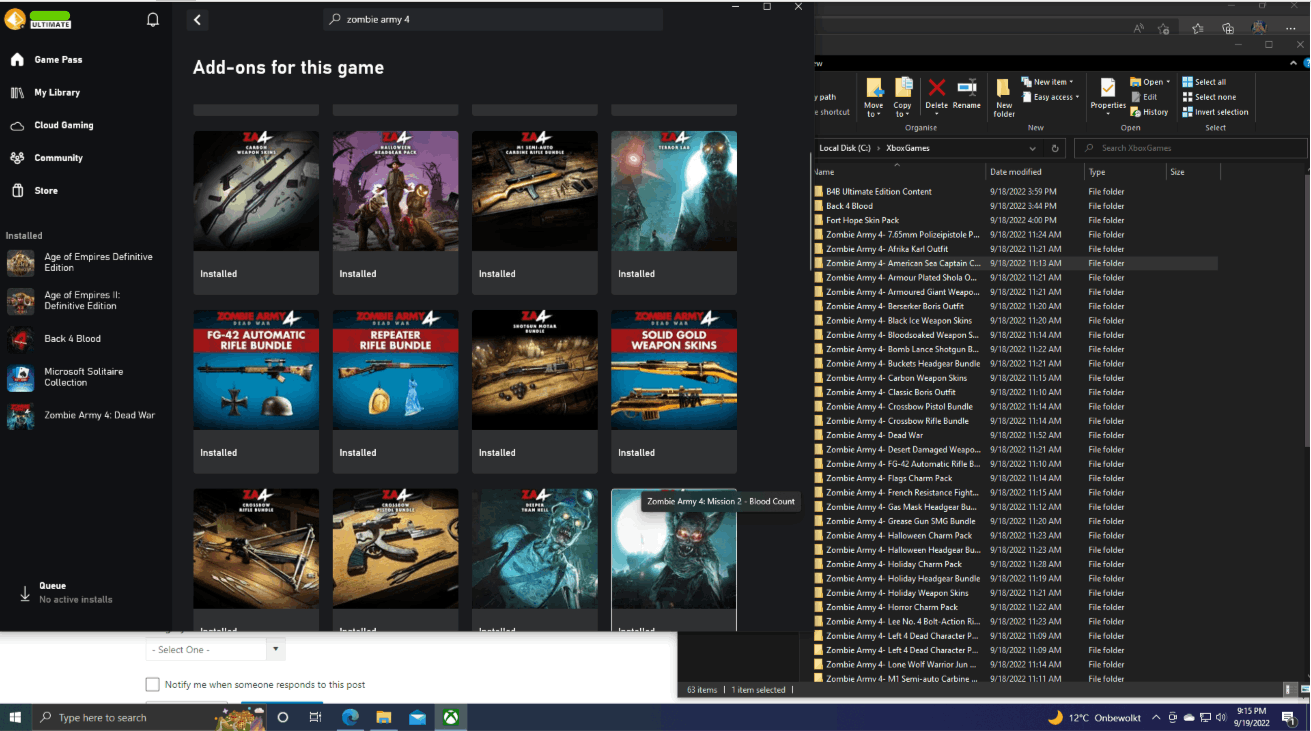Click the Xbox search field with zombie army 4
The height and width of the screenshot is (731, 1311).
(493, 20)
